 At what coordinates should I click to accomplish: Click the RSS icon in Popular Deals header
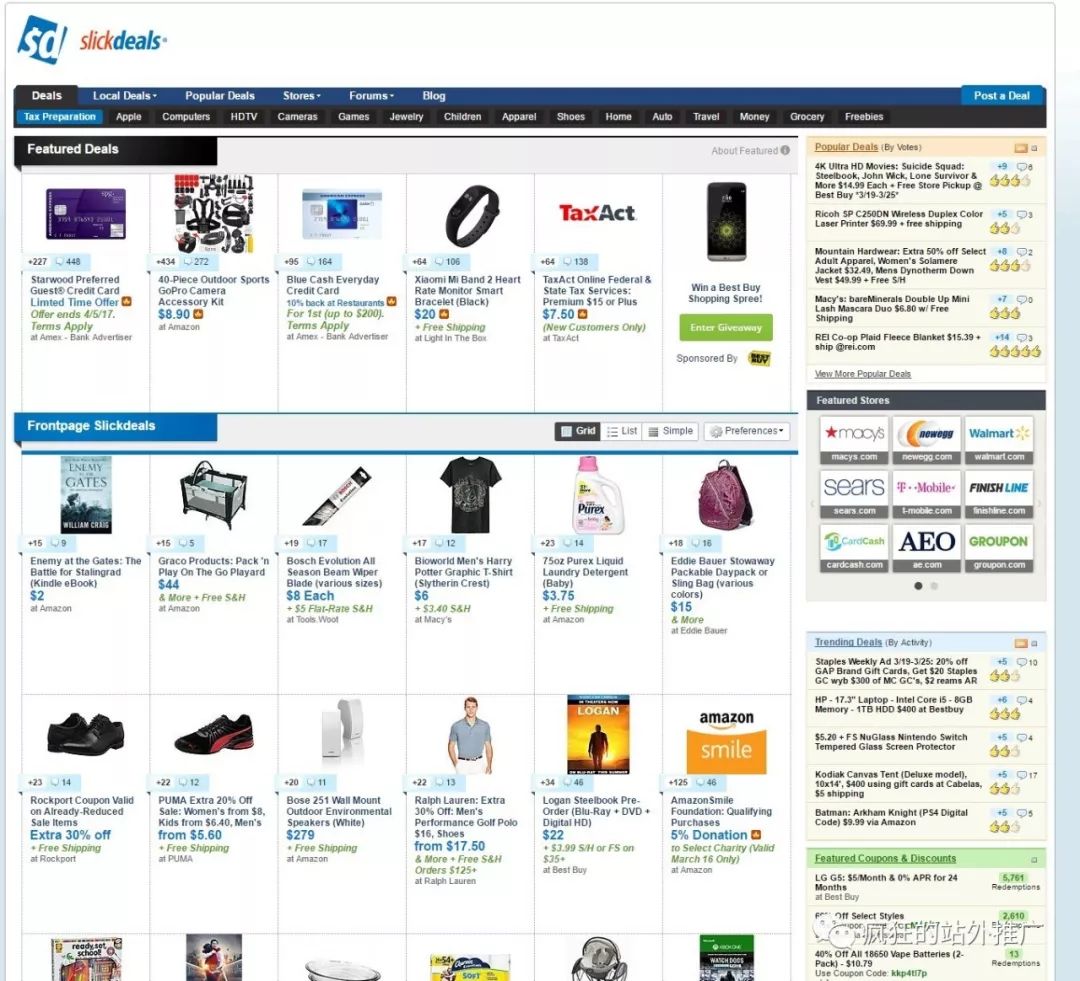coord(1021,148)
